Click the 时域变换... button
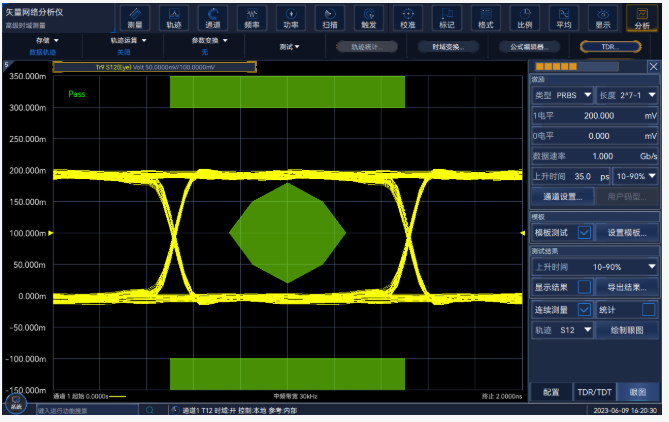Image resolution: width=669 pixels, height=422 pixels. (x=448, y=47)
